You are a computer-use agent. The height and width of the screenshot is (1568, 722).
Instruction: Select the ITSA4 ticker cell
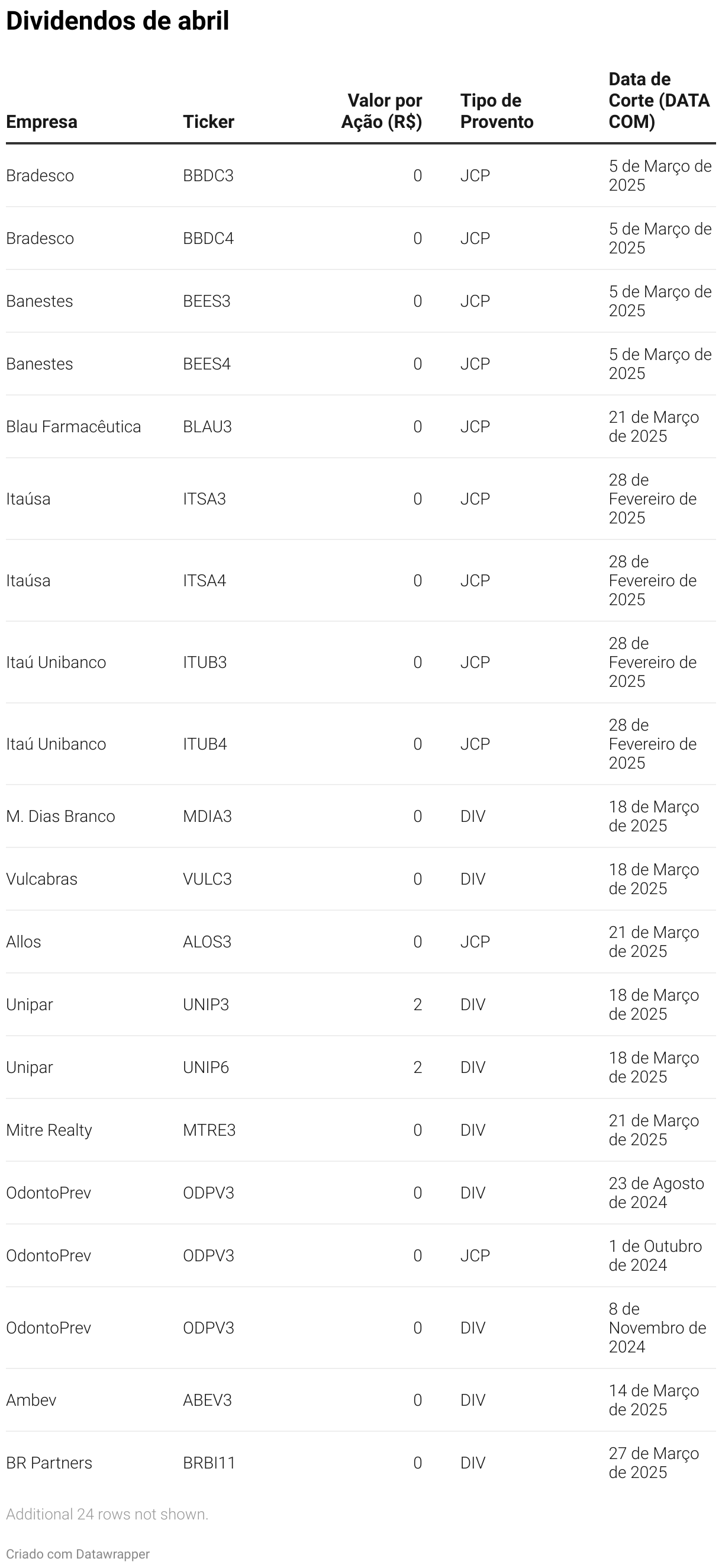204,581
